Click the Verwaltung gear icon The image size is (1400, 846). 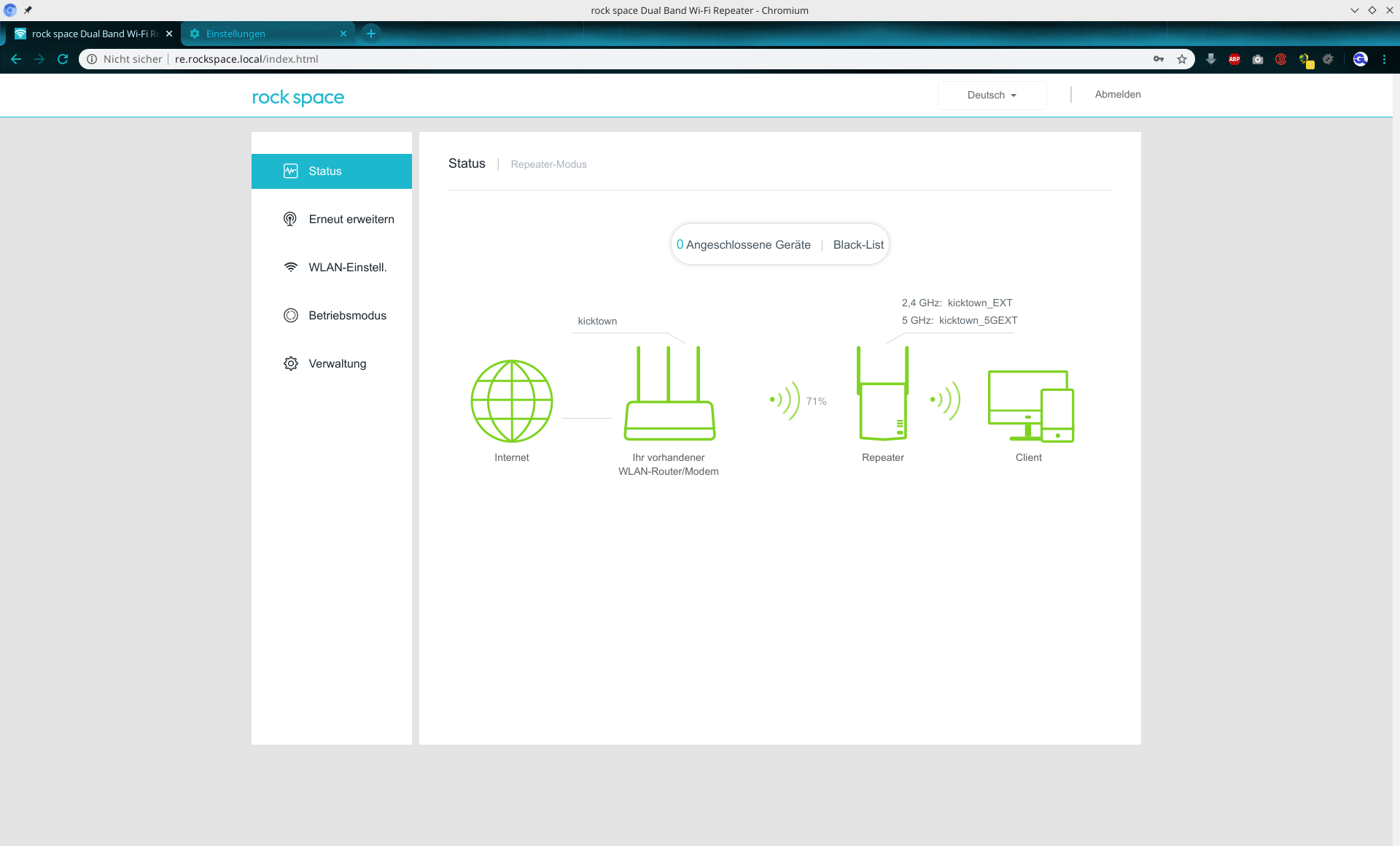pos(291,364)
